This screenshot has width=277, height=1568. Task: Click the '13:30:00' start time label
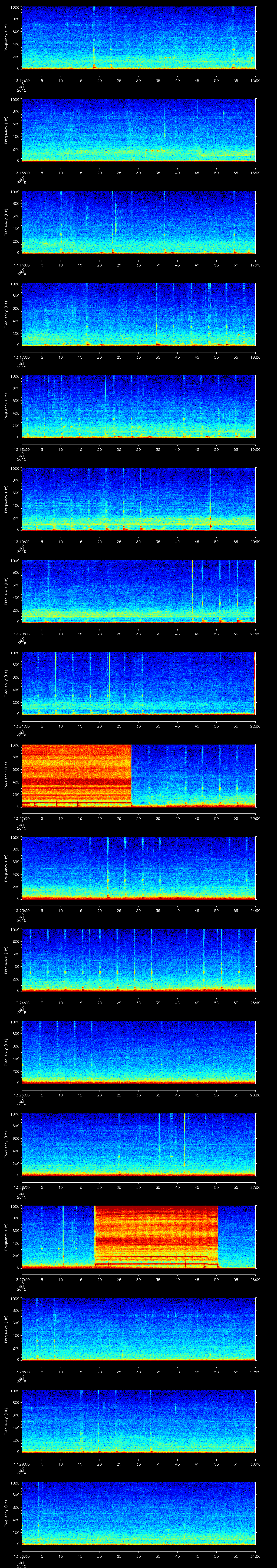[x=22, y=1556]
